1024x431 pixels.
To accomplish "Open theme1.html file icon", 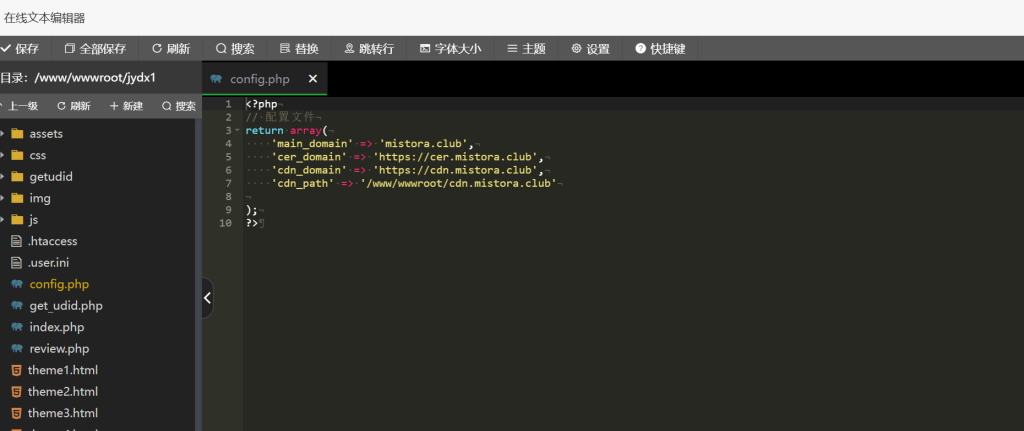I will click(x=16, y=370).
